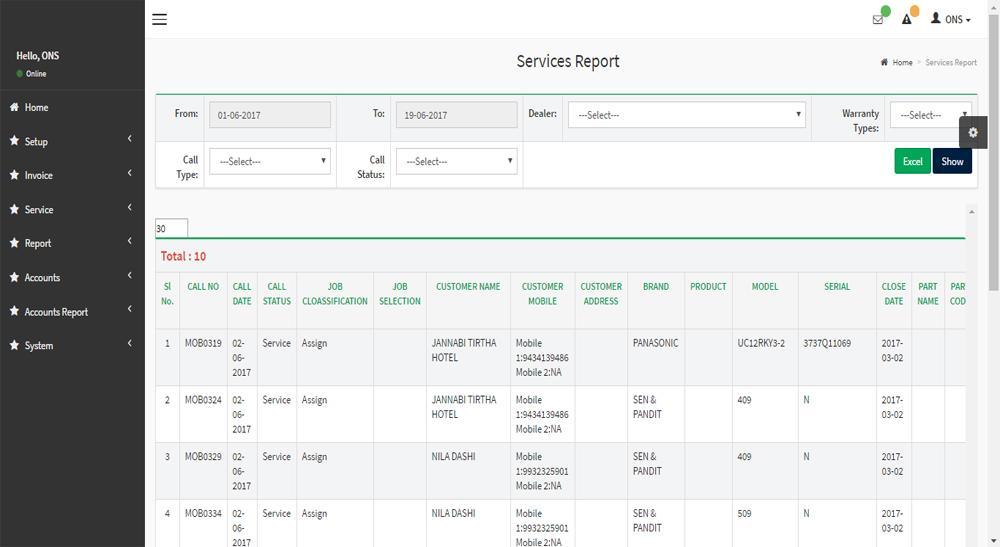
Task: Click the table scroll up arrow
Action: coord(971,212)
